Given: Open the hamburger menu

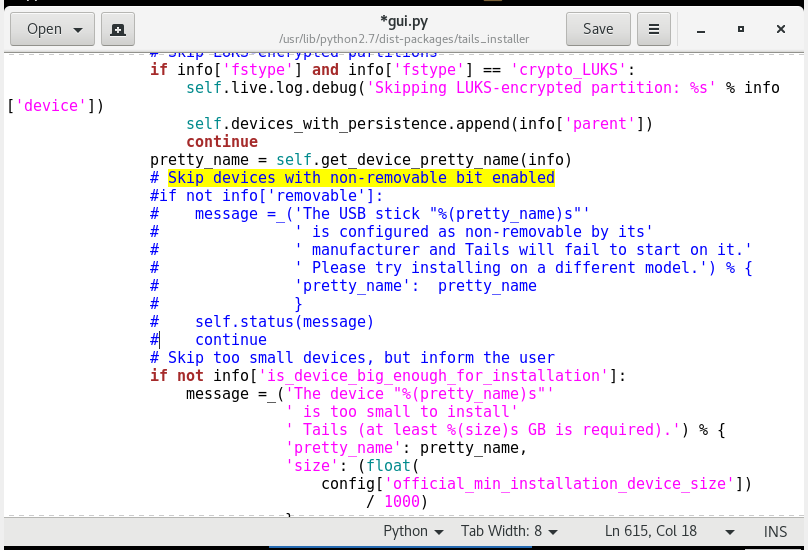Looking at the screenshot, I should click(x=654, y=29).
